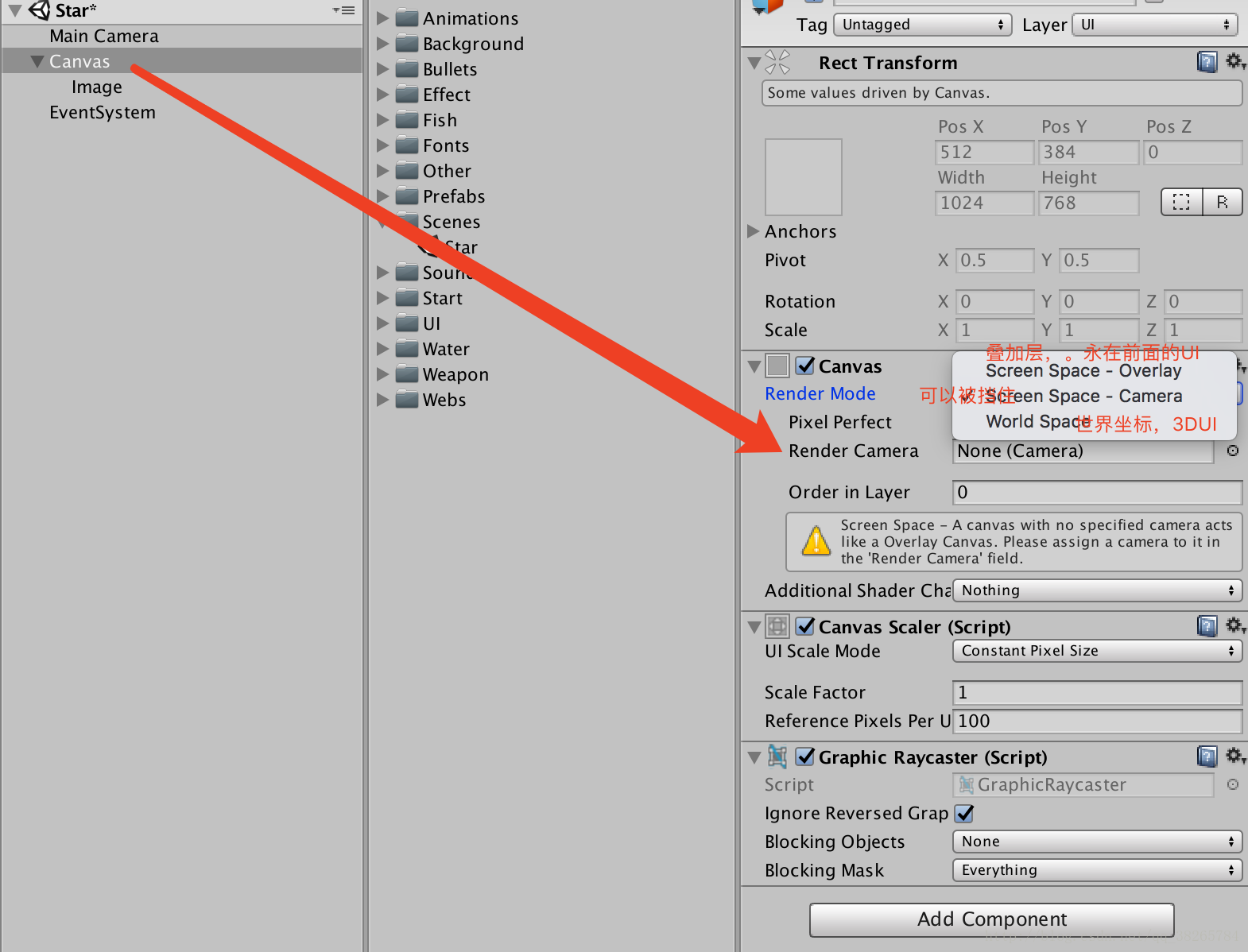Collapse the Star scene root in Hierarchy
The width and height of the screenshot is (1248, 952).
(15, 11)
